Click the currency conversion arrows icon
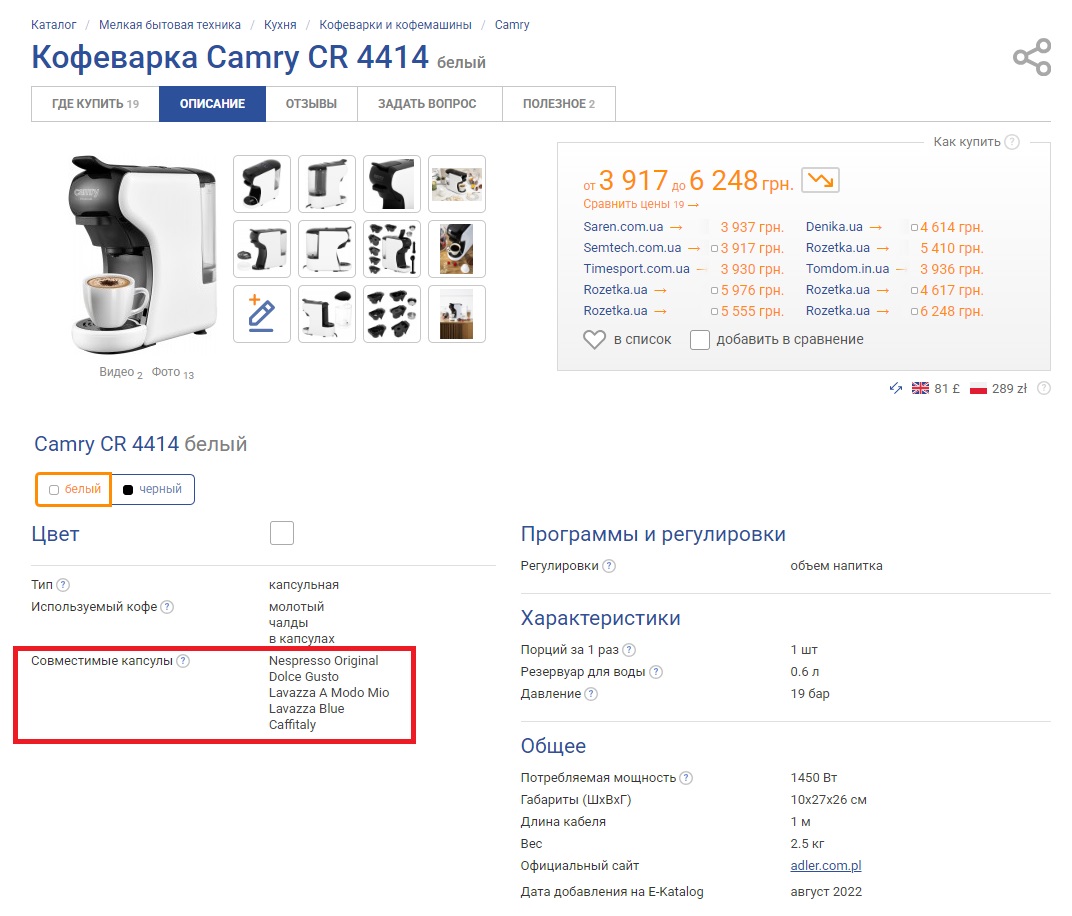1072x916 pixels. coord(895,389)
